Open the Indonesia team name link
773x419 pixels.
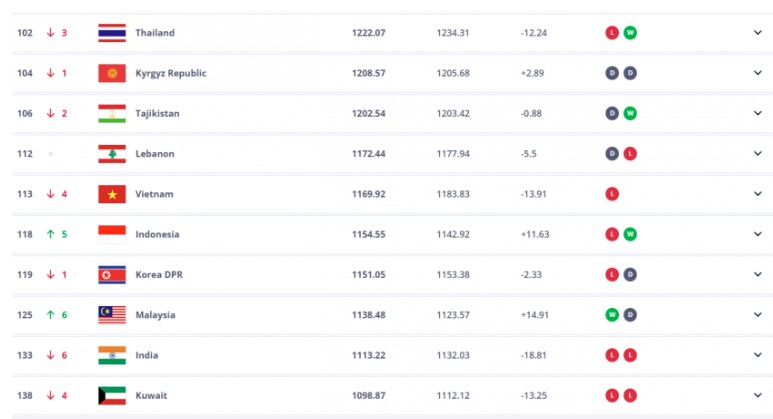point(157,234)
